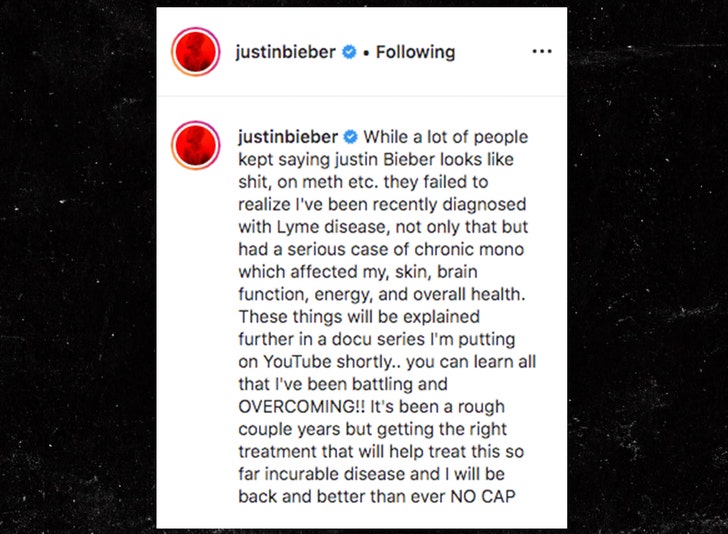This screenshot has width=728, height=534.
Task: Click the profile avatar next to the caption
Action: coord(195,144)
